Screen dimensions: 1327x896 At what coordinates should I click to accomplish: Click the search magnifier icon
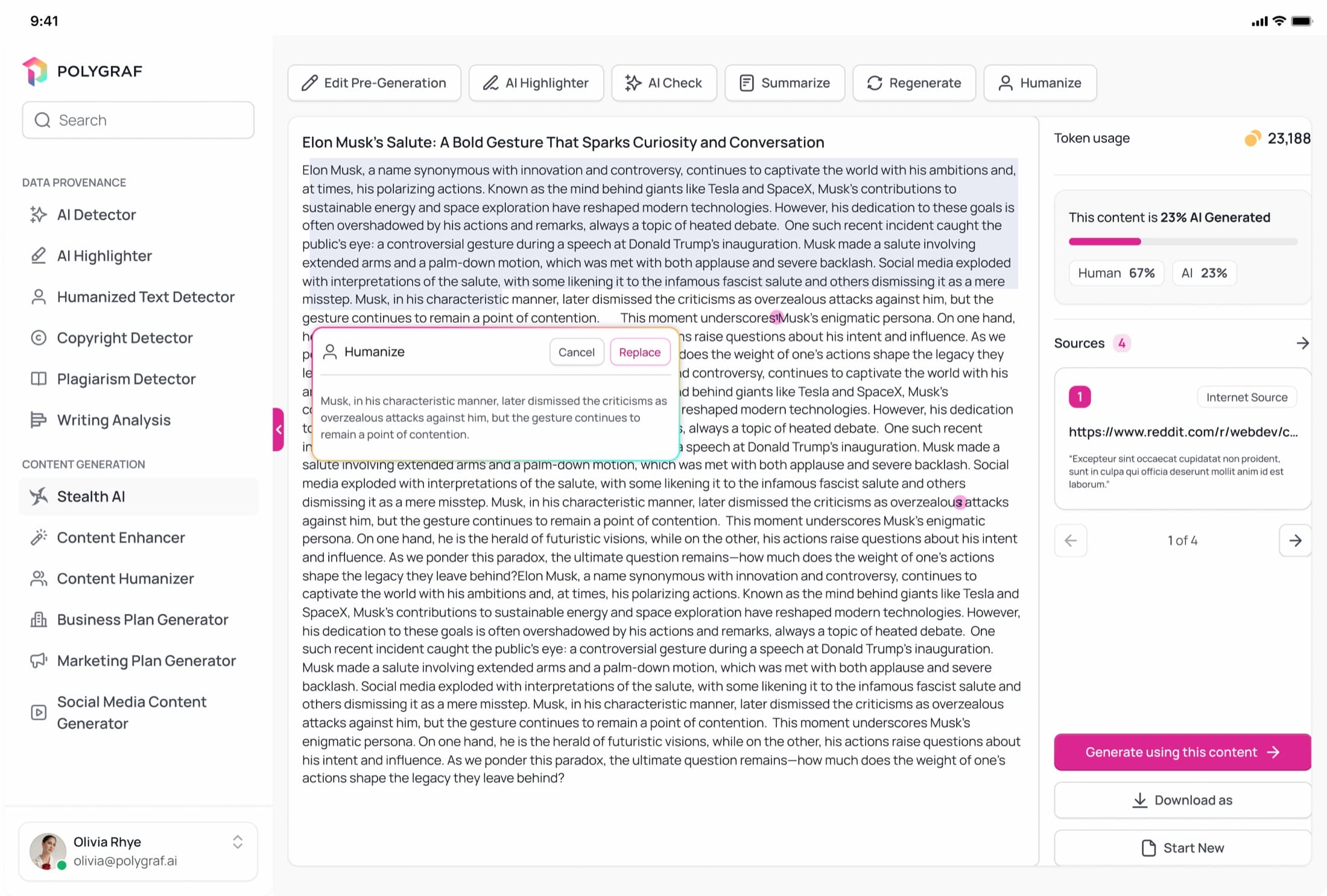click(x=42, y=120)
